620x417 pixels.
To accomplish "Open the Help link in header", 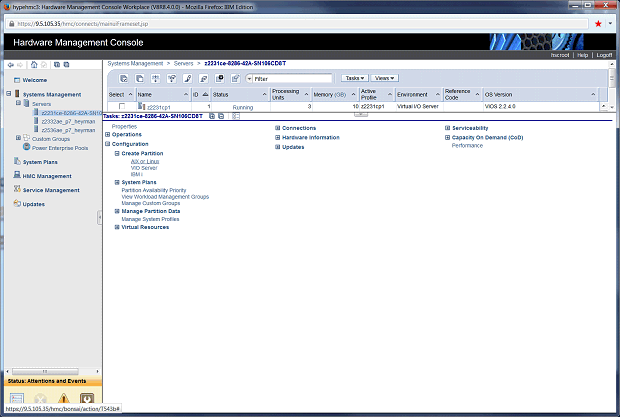I will [582, 55].
